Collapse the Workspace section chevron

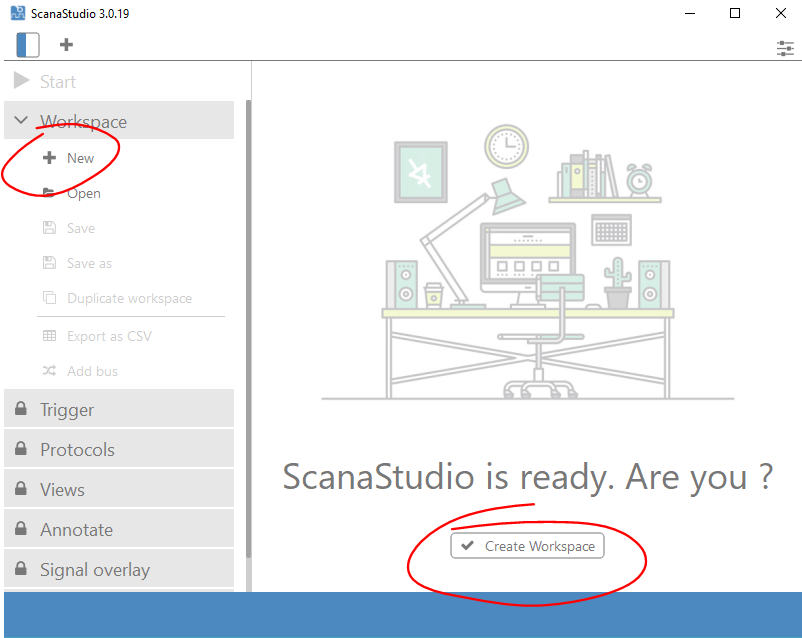[x=21, y=119]
